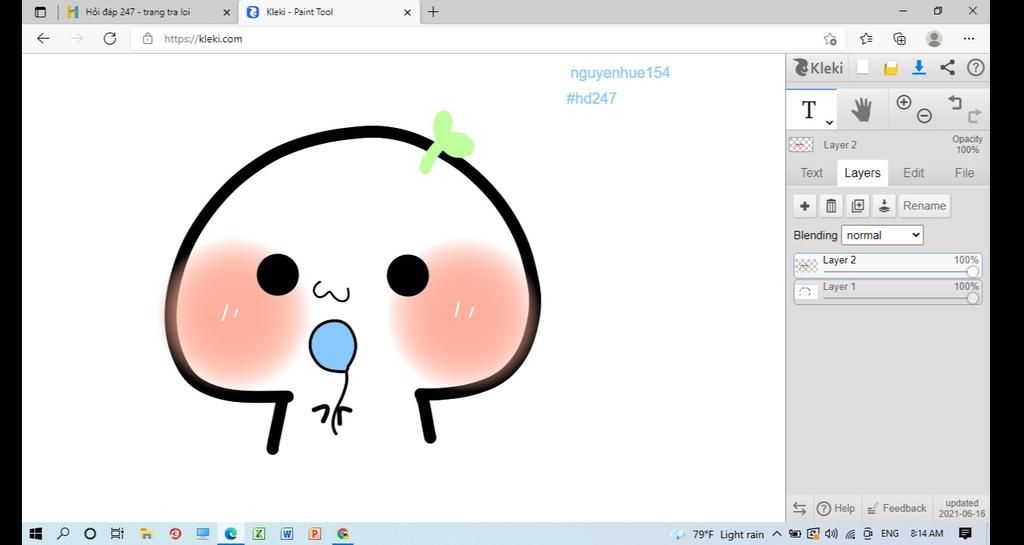Click the Layer 1 thumbnail
This screenshot has width=1024, height=545.
pos(806,292)
